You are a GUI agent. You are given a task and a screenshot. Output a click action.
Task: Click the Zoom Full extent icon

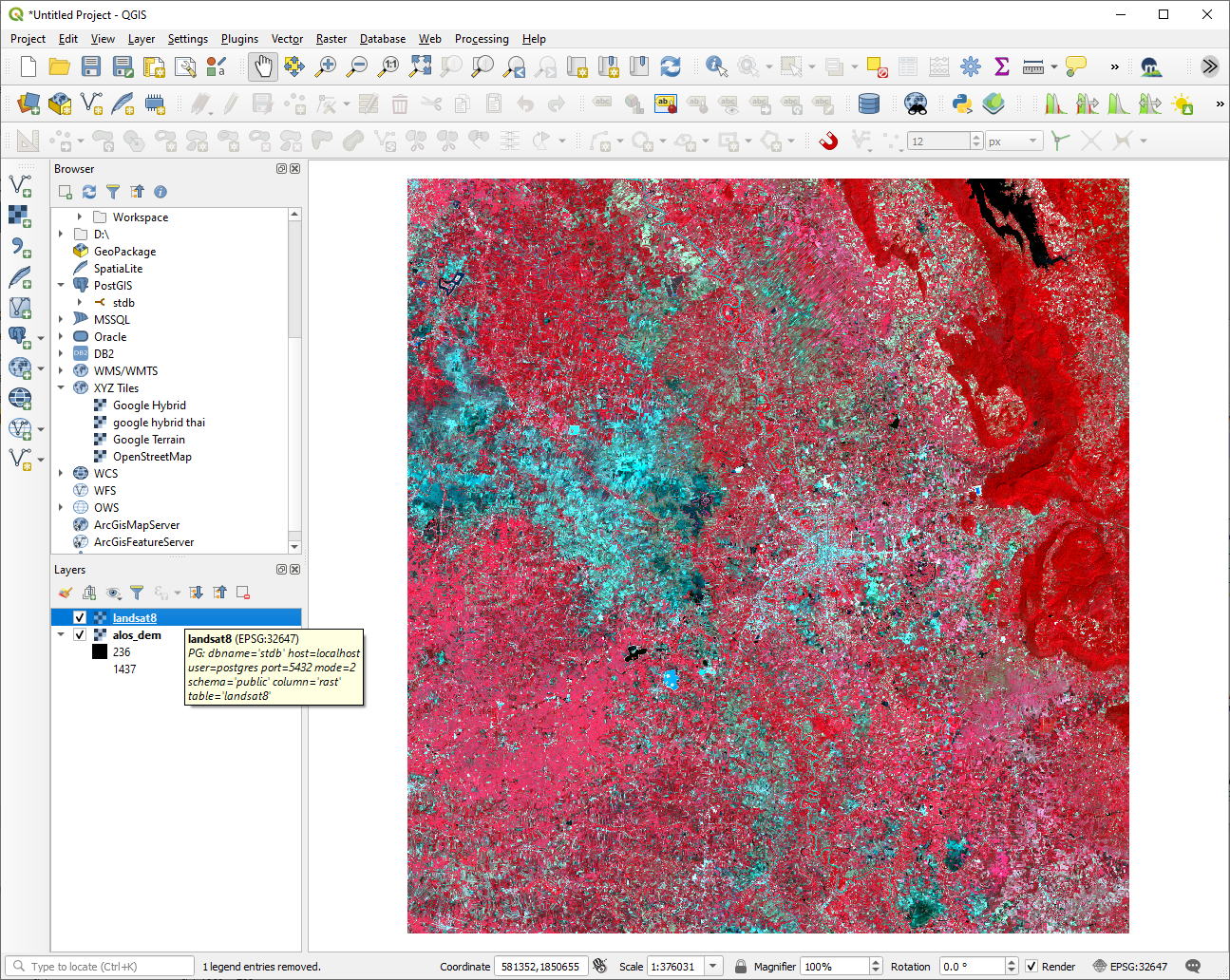coord(420,66)
